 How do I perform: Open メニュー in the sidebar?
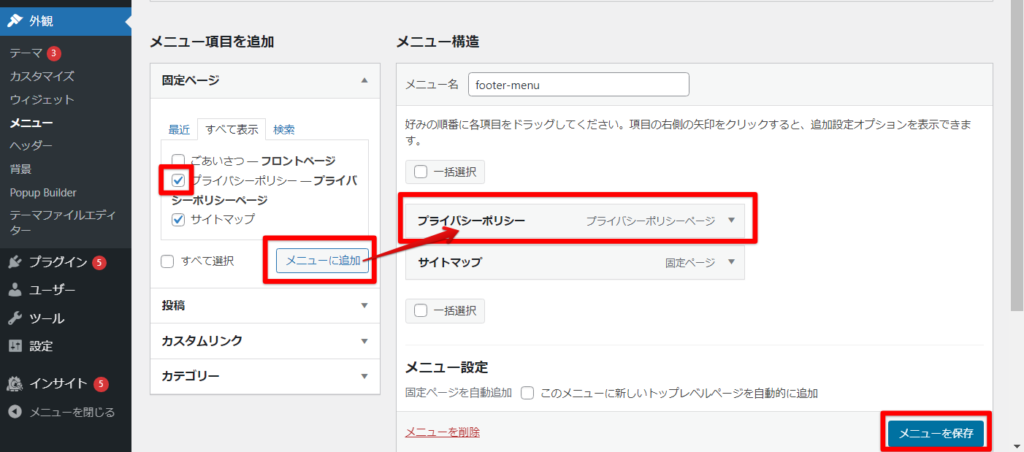pos(31,123)
